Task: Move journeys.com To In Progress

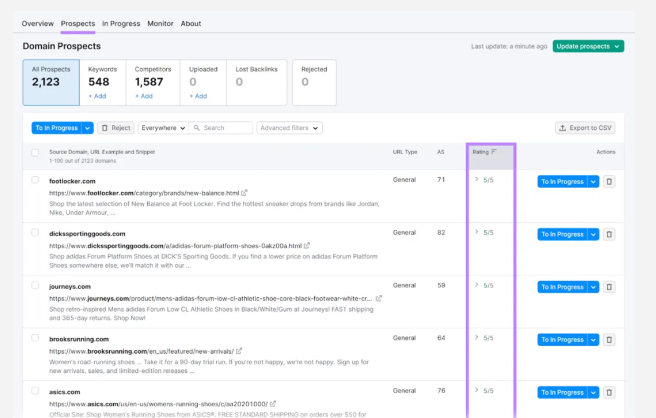Action: click(x=562, y=287)
